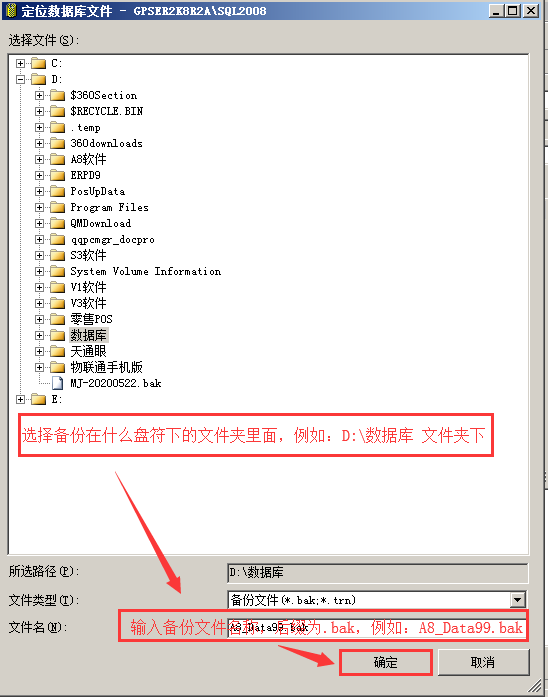The image size is (548, 697).
Task: Click the 取消 button
Action: 483,662
